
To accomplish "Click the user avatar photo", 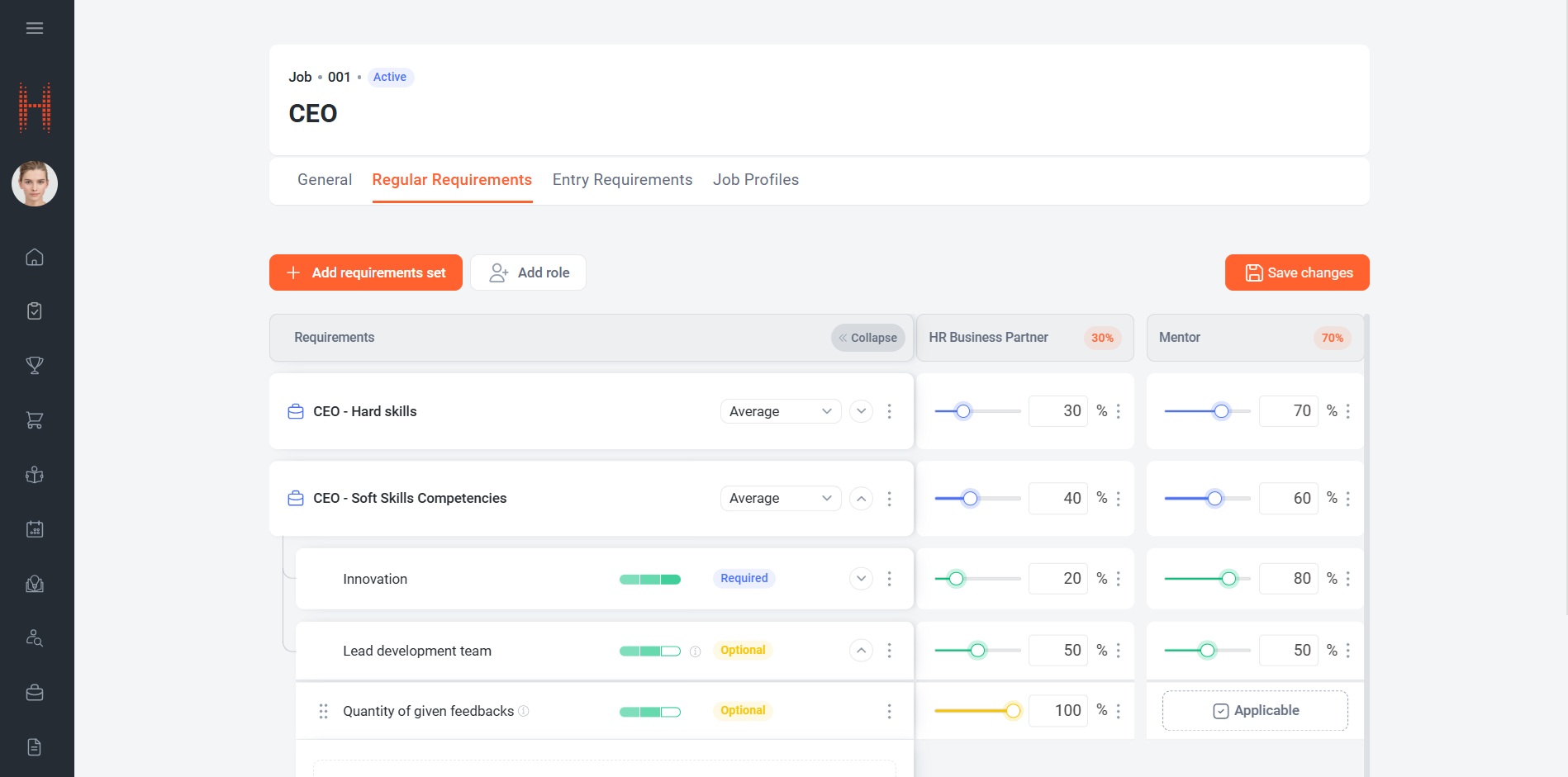I will [35, 183].
